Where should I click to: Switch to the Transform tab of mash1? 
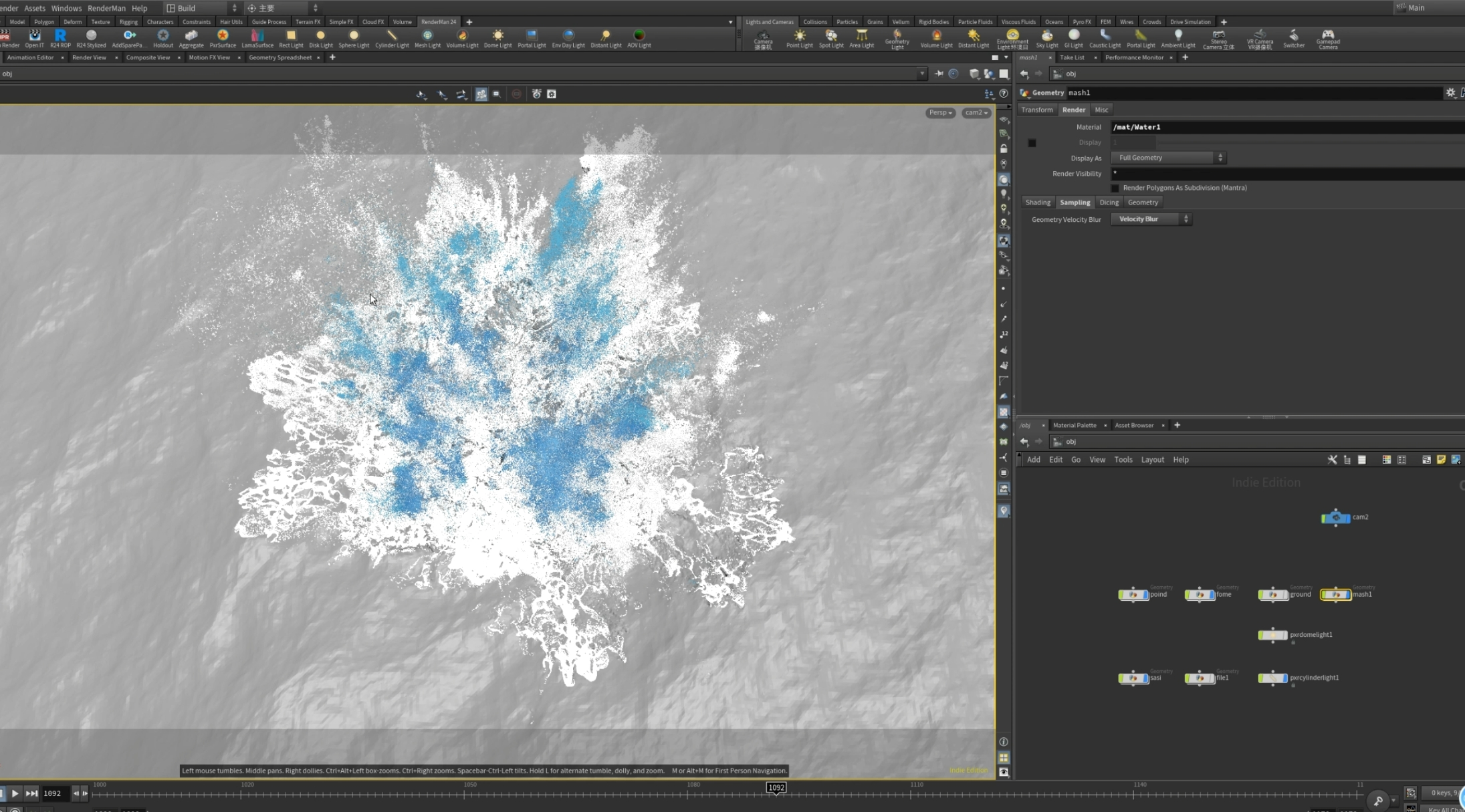pos(1037,109)
